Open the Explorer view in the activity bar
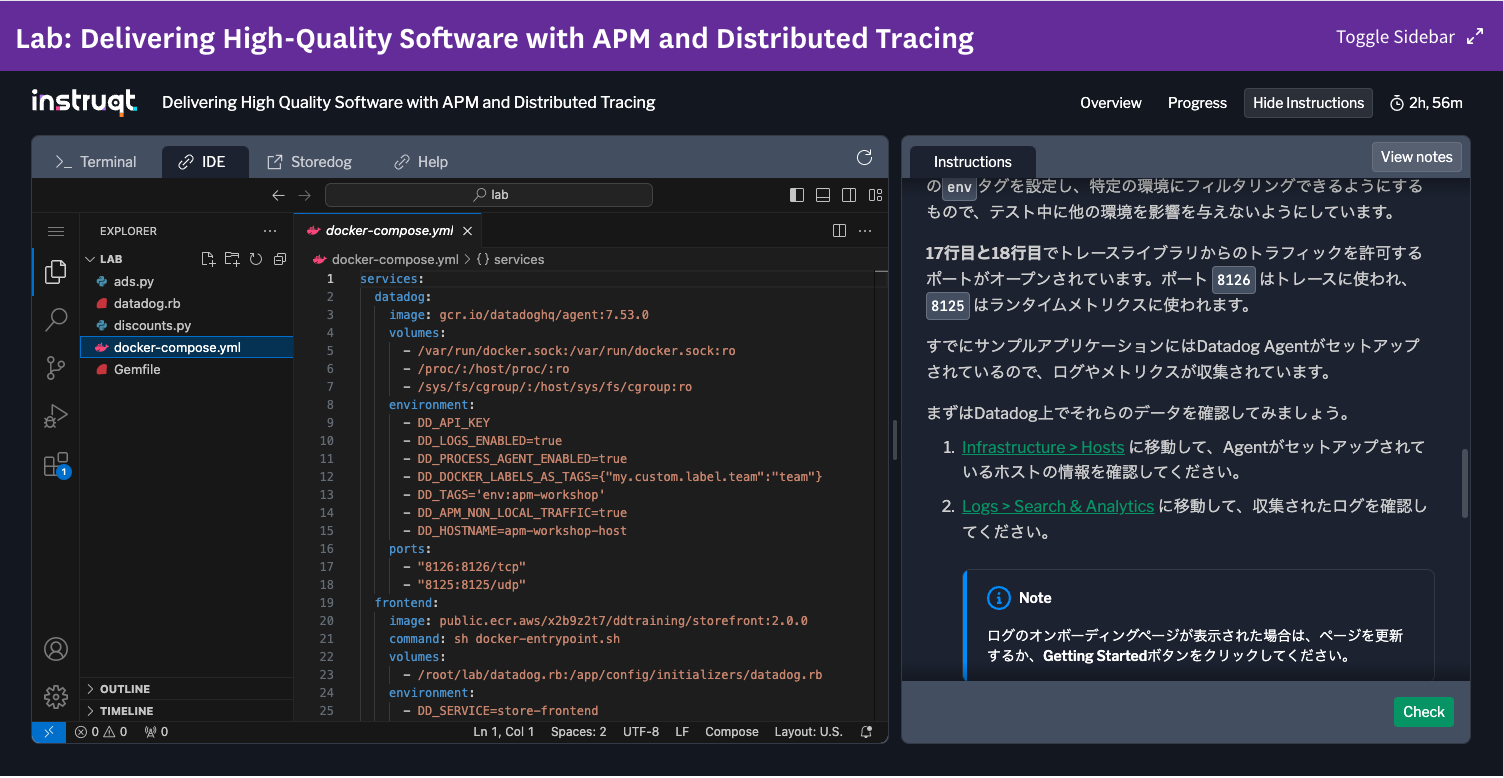 (x=56, y=271)
